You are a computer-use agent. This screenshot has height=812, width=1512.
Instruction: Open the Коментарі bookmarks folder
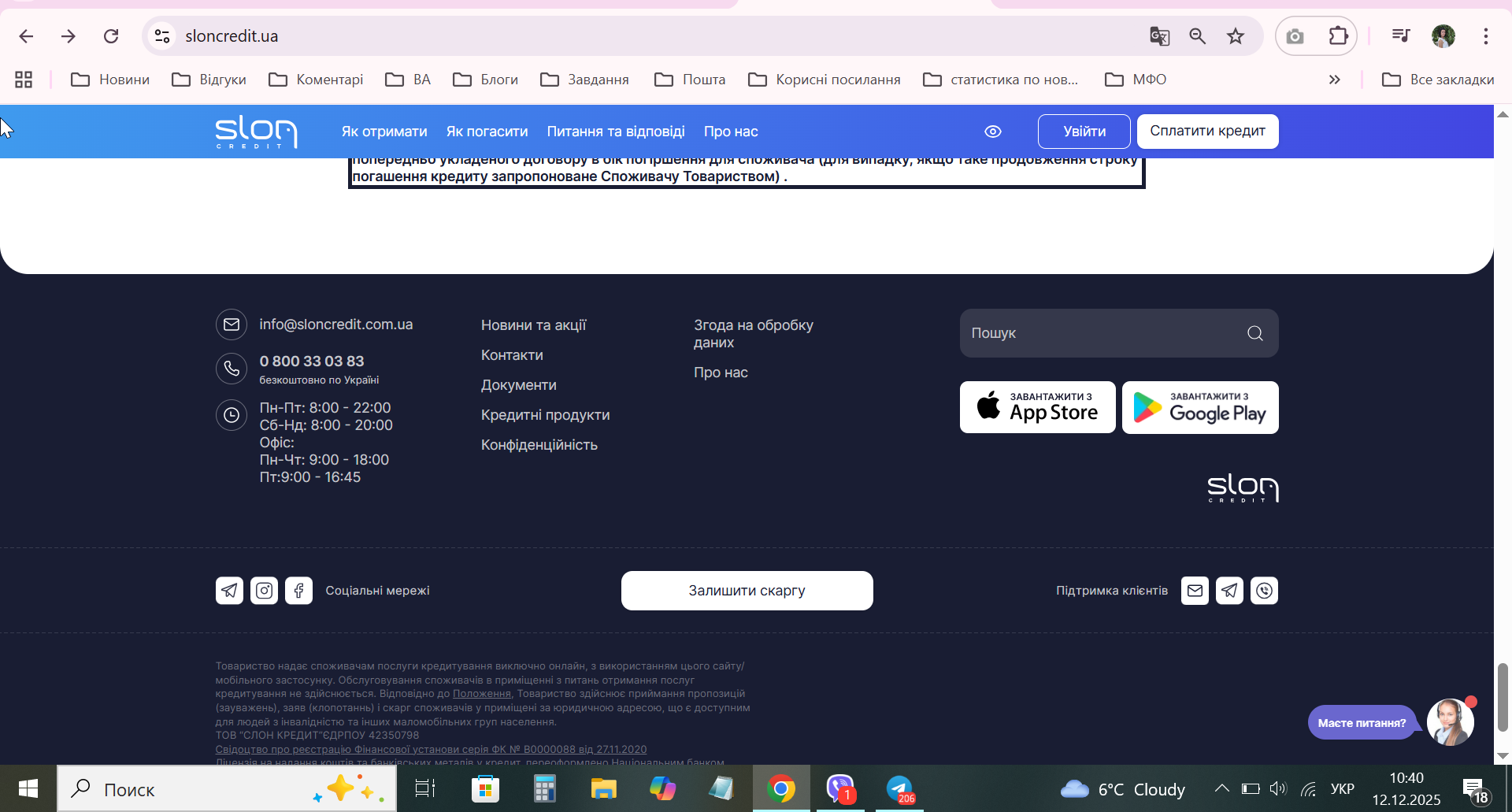[x=316, y=80]
